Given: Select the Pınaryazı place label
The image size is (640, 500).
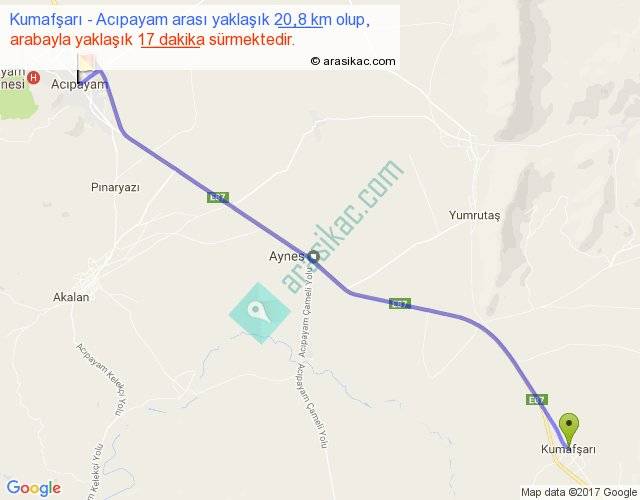Looking at the screenshot, I should click(115, 187).
